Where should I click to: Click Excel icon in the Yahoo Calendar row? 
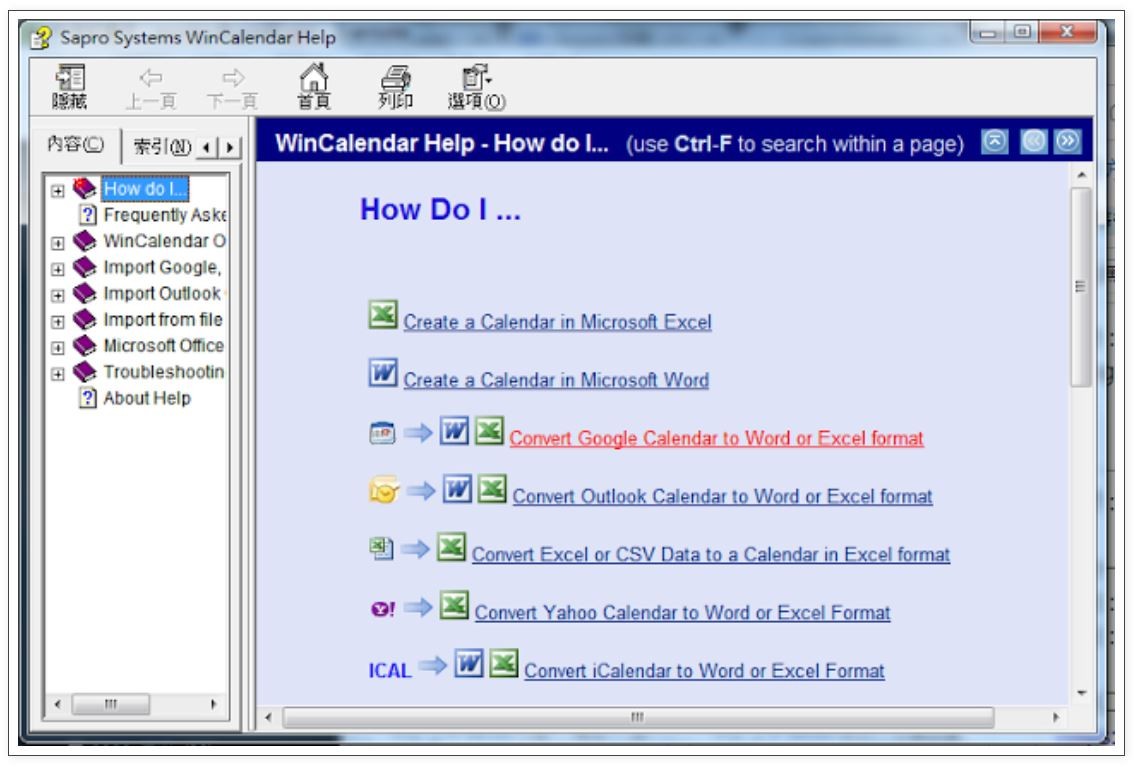(x=455, y=605)
